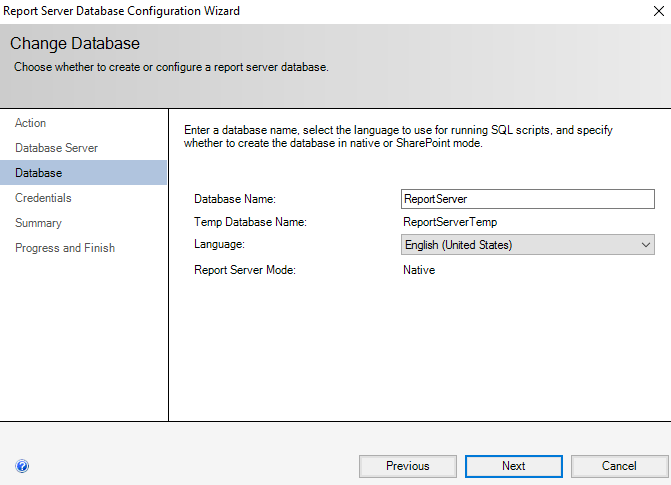Select the Database Server step
This screenshot has height=485, width=671.
tap(56, 148)
